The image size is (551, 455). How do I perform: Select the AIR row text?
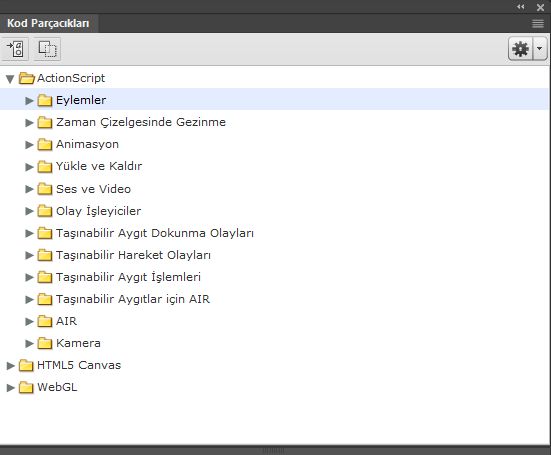click(66, 321)
